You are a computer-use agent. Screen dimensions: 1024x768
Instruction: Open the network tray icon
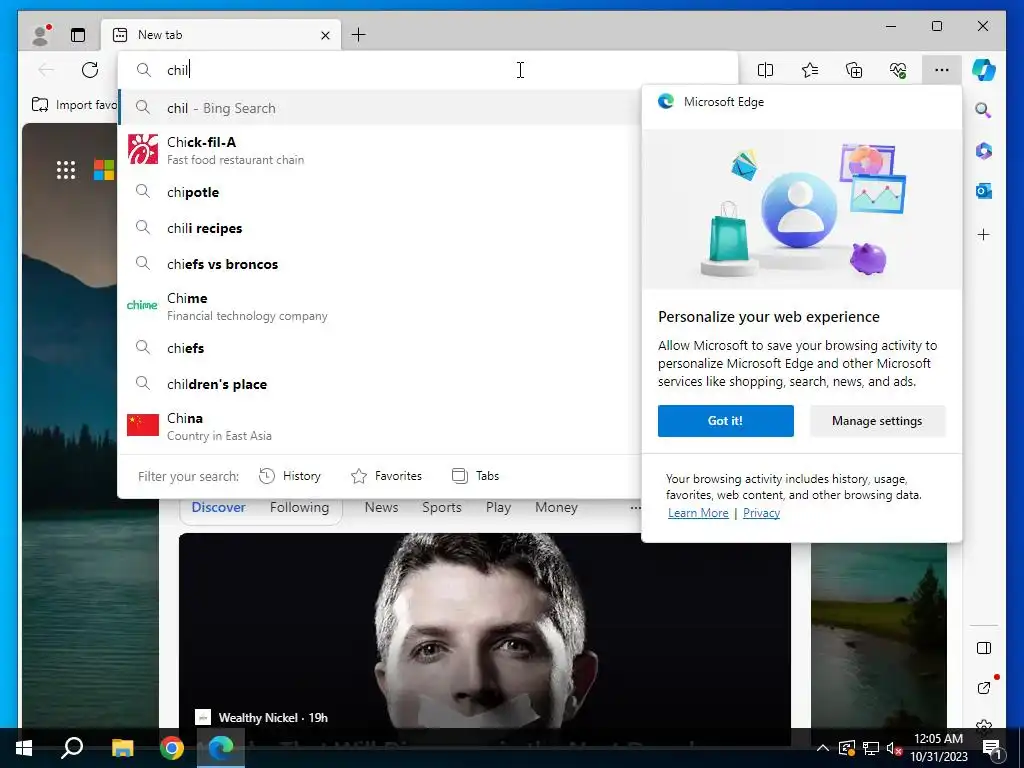pos(871,748)
